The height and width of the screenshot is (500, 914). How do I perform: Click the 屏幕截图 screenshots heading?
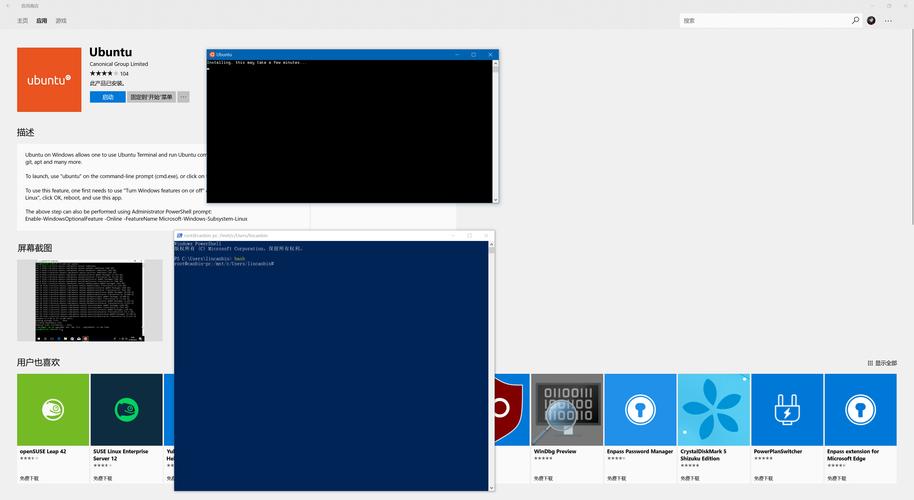point(34,248)
